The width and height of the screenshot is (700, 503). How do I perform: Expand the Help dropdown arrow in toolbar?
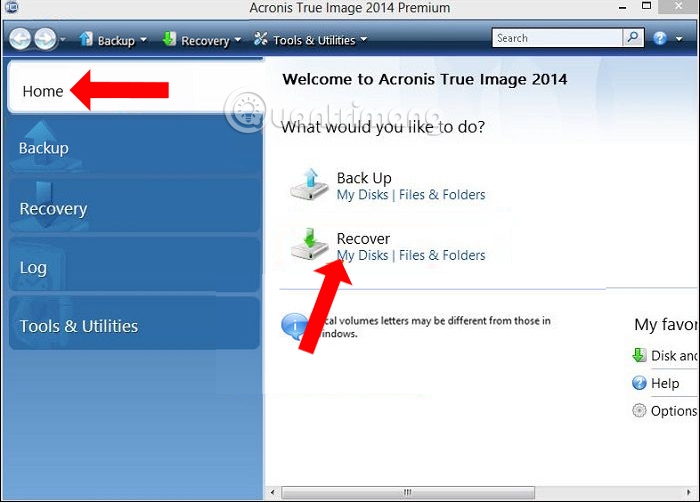[x=679, y=39]
